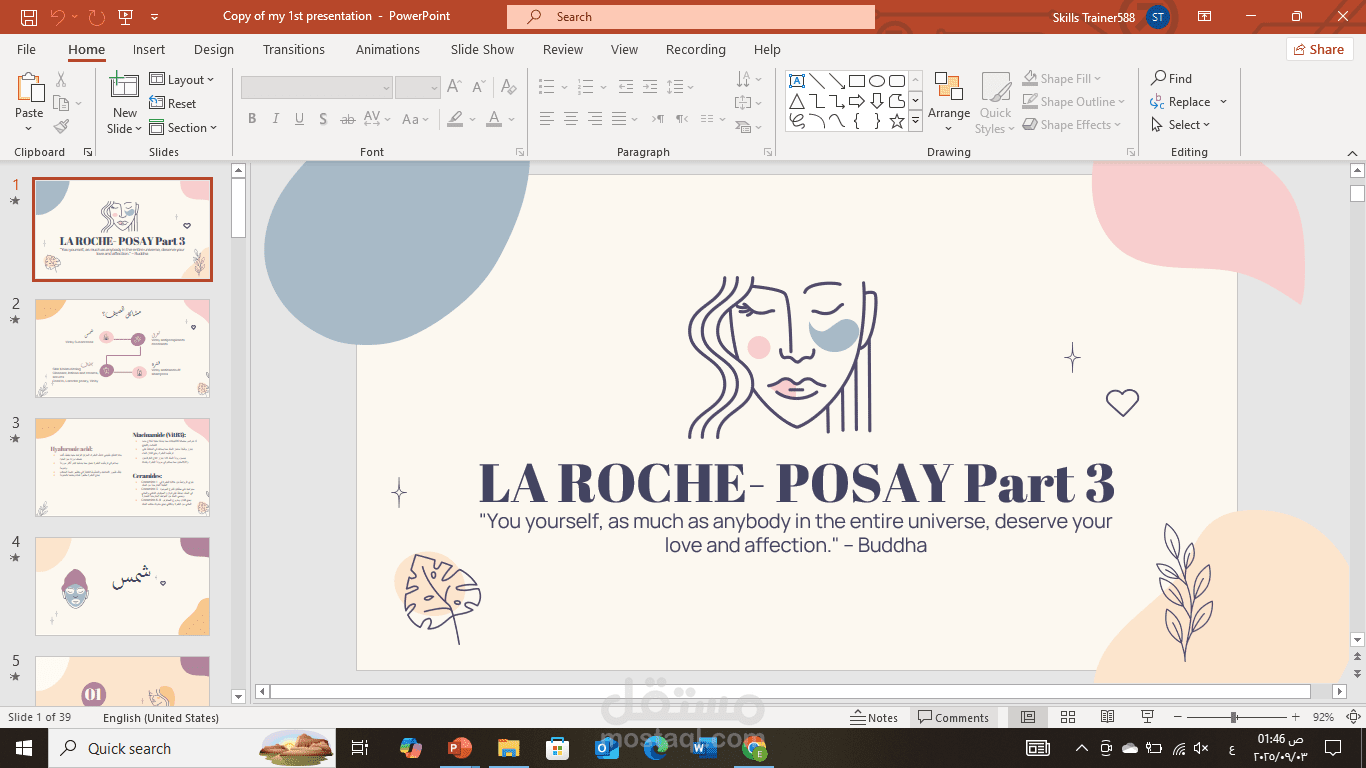Redo the action in quick access toolbar
The image size is (1366, 768).
96,16
